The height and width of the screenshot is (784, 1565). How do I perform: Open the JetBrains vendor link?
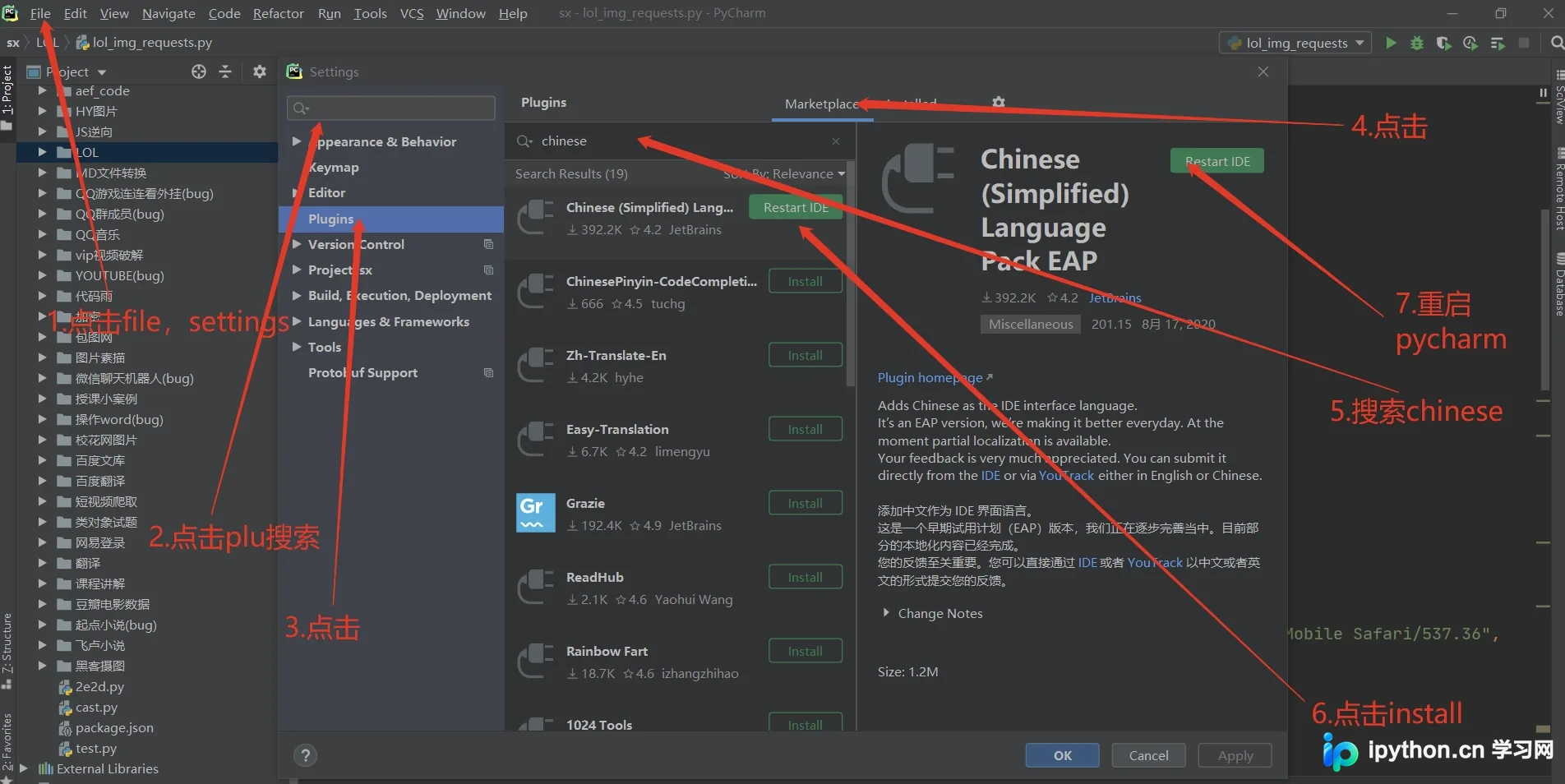pos(1115,297)
